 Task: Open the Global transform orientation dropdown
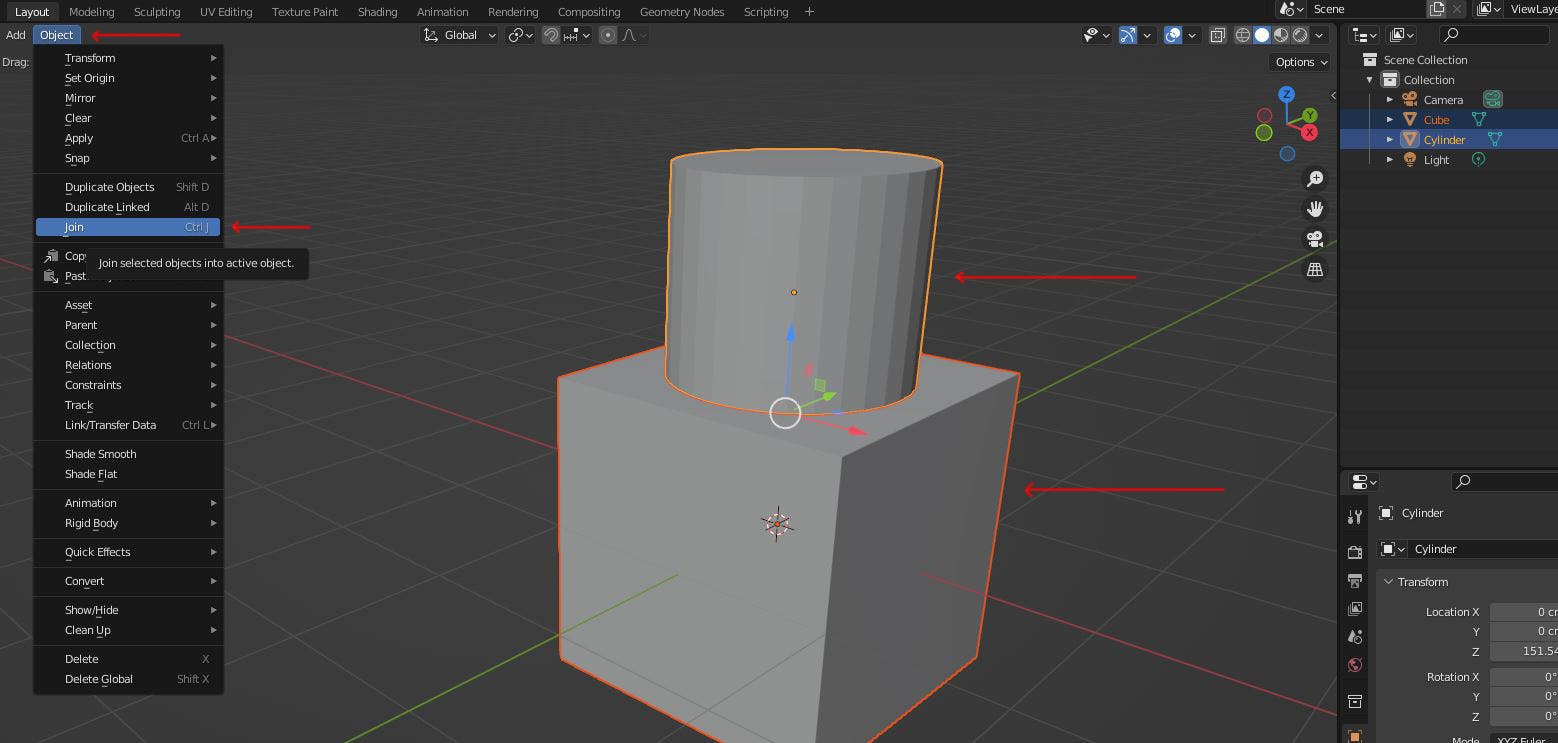460,35
